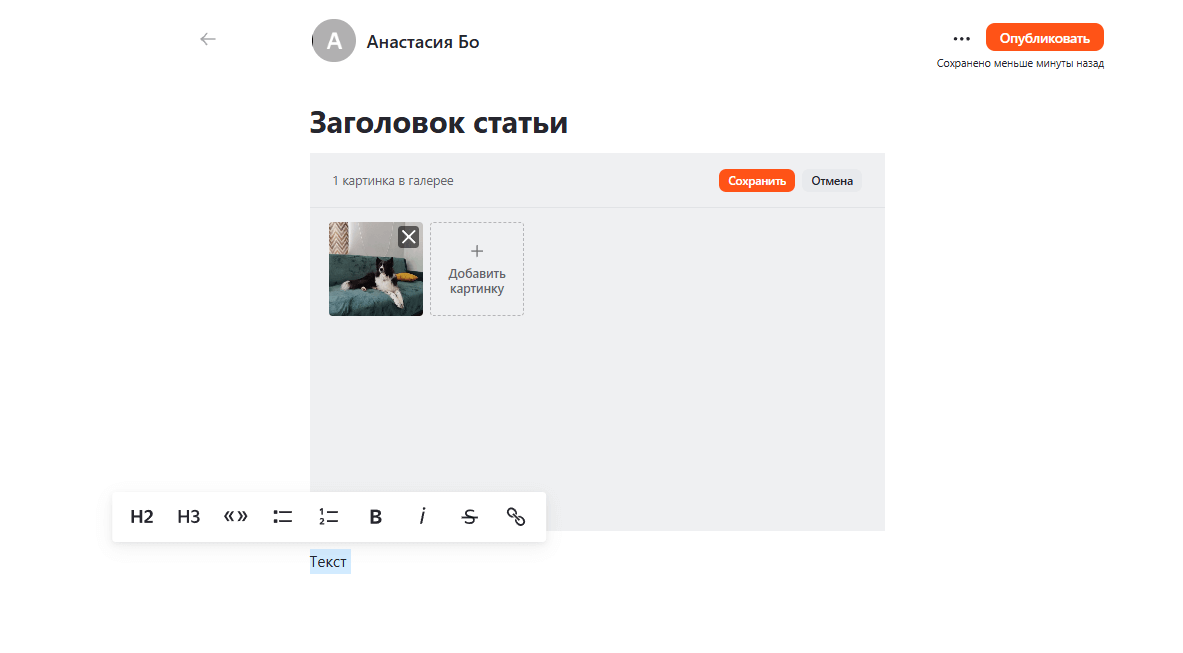Toggle bold formatting

(376, 517)
